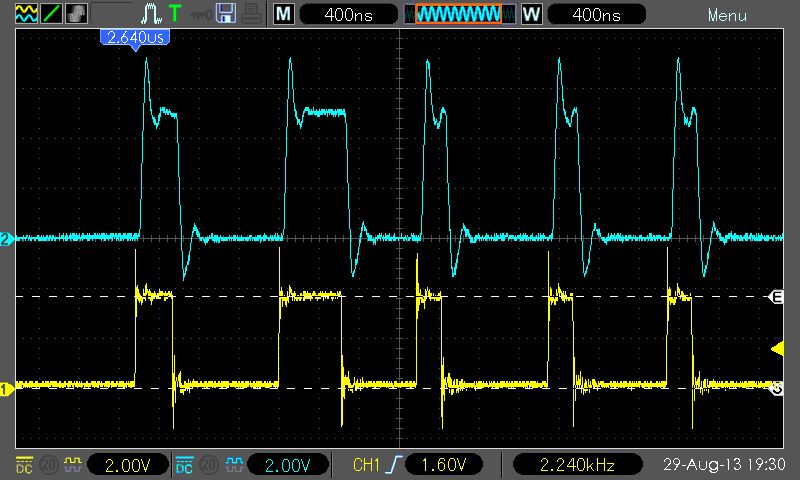Open CH1 2.00V vertical scale field

coord(127,465)
